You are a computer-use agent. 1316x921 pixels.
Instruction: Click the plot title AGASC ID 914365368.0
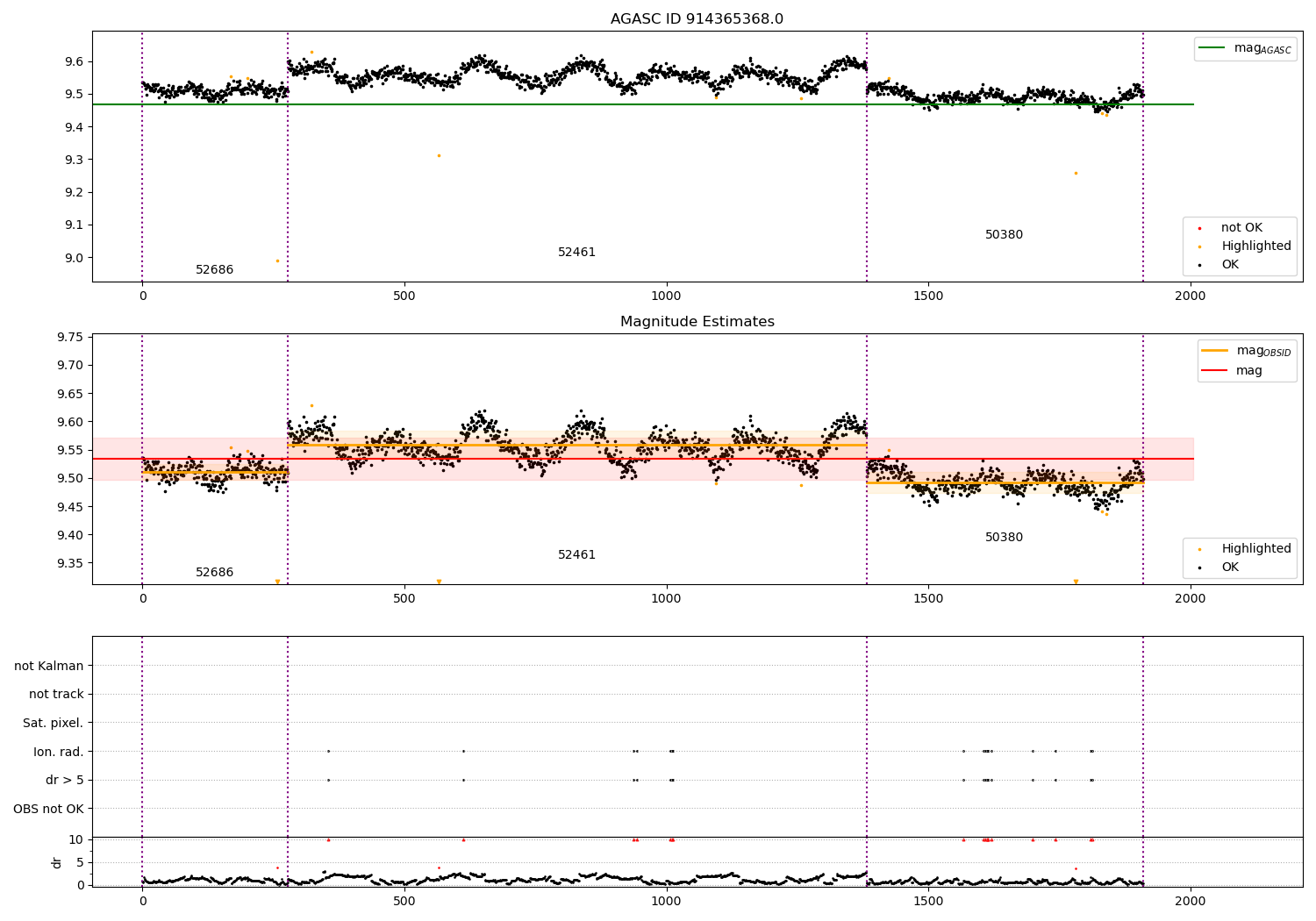[697, 19]
